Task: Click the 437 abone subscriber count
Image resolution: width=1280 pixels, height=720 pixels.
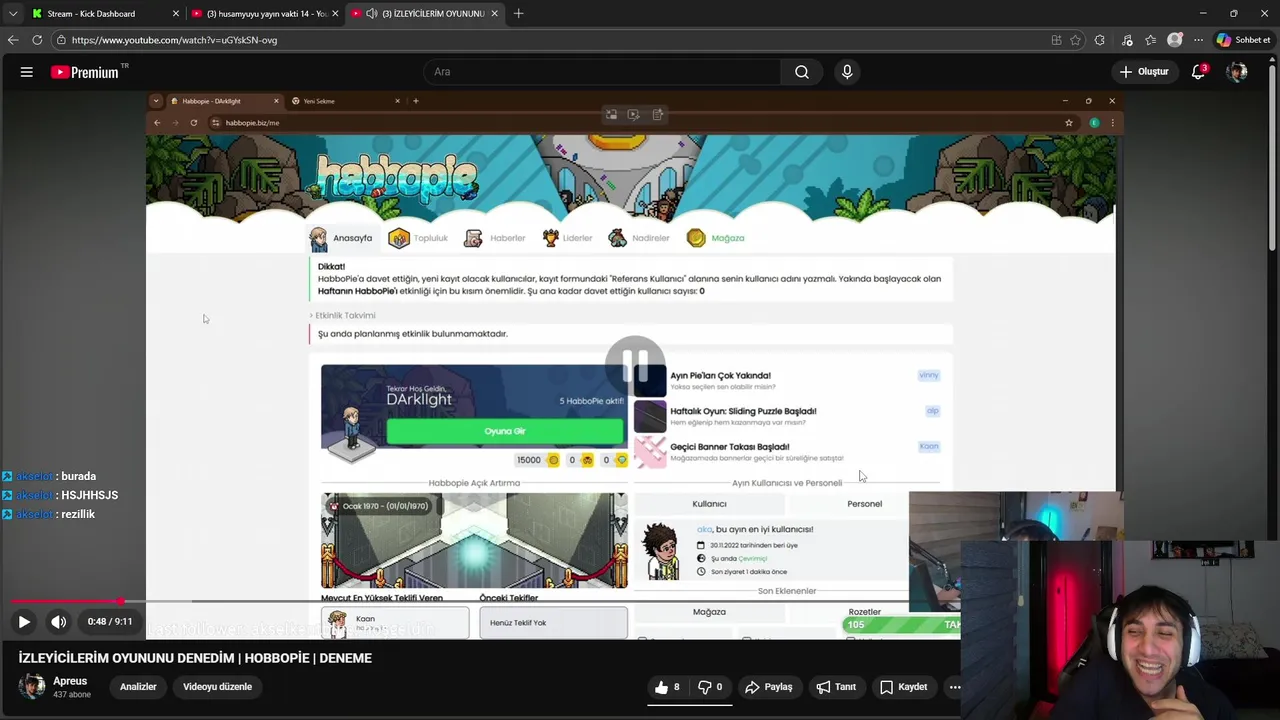Action: pos(72,694)
